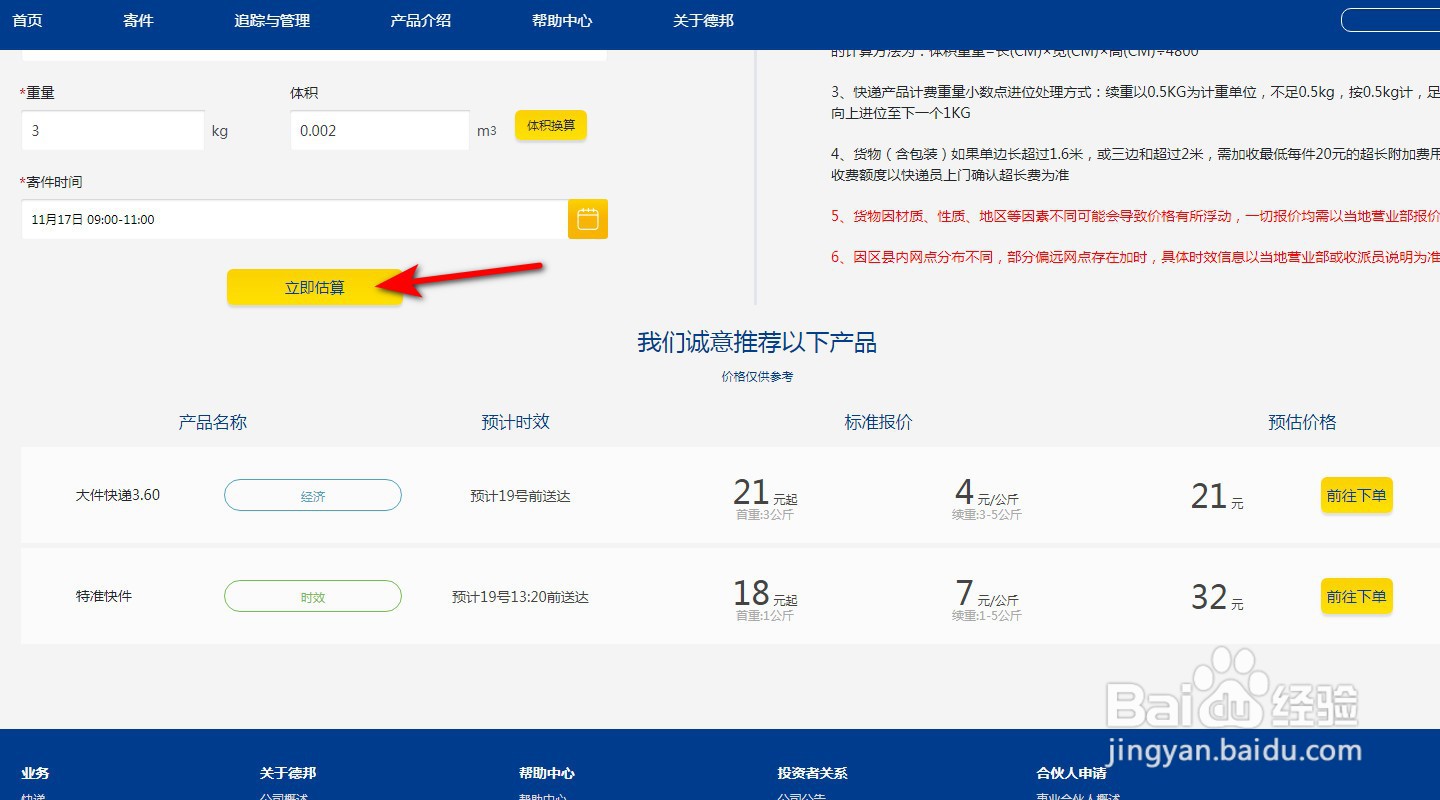Open the 寄件 menu item

click(x=137, y=19)
